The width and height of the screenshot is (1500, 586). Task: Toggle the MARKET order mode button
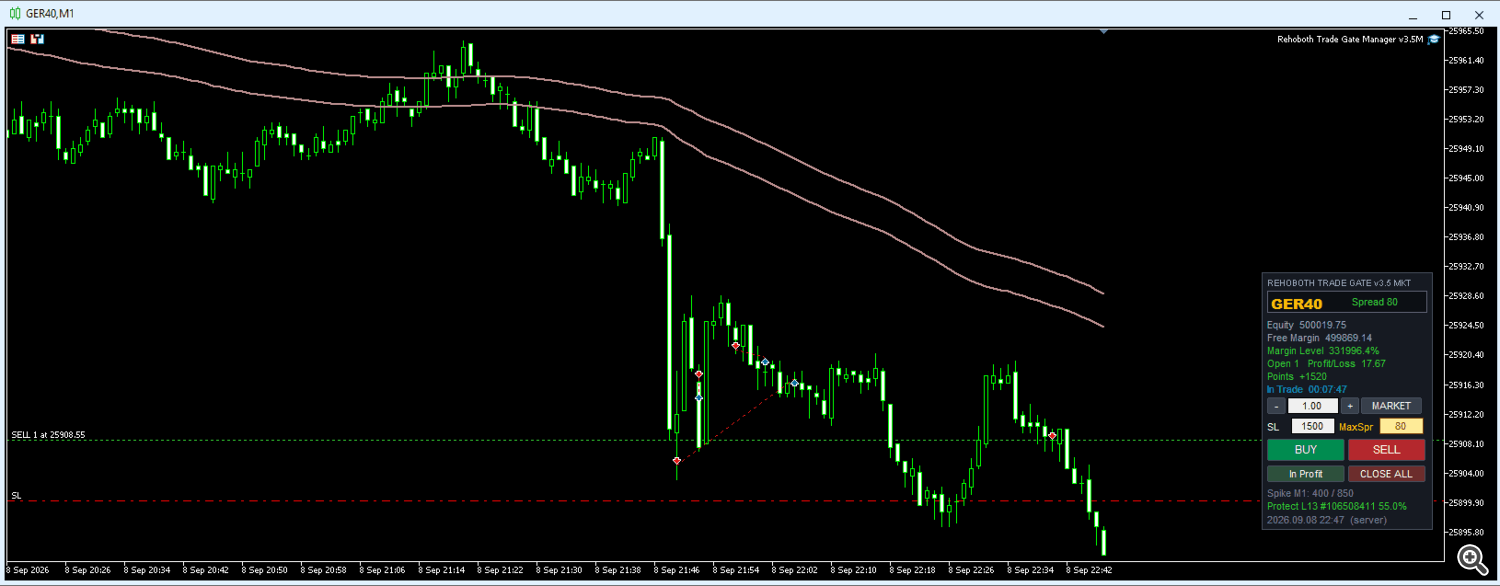(1391, 406)
